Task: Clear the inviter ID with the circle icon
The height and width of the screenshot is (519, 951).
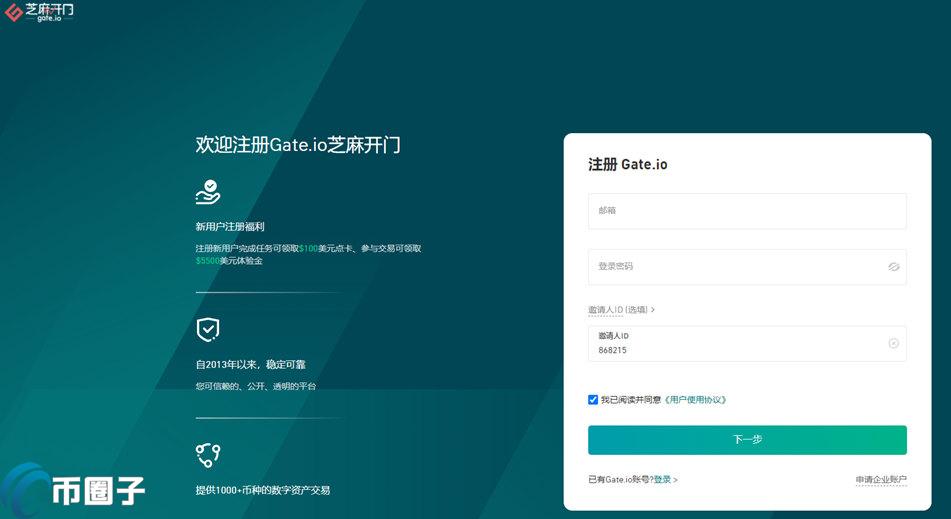Action: tap(893, 343)
